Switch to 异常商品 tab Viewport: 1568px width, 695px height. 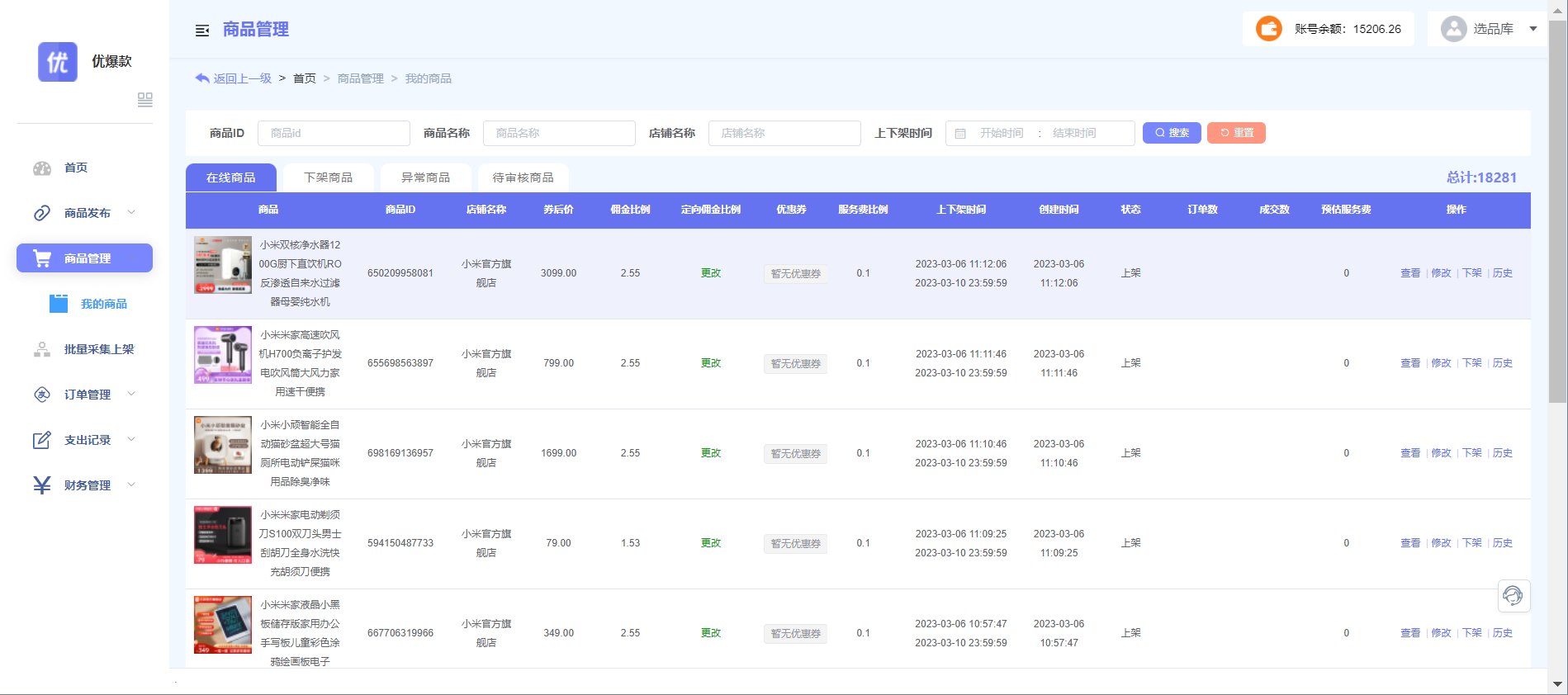(x=426, y=177)
